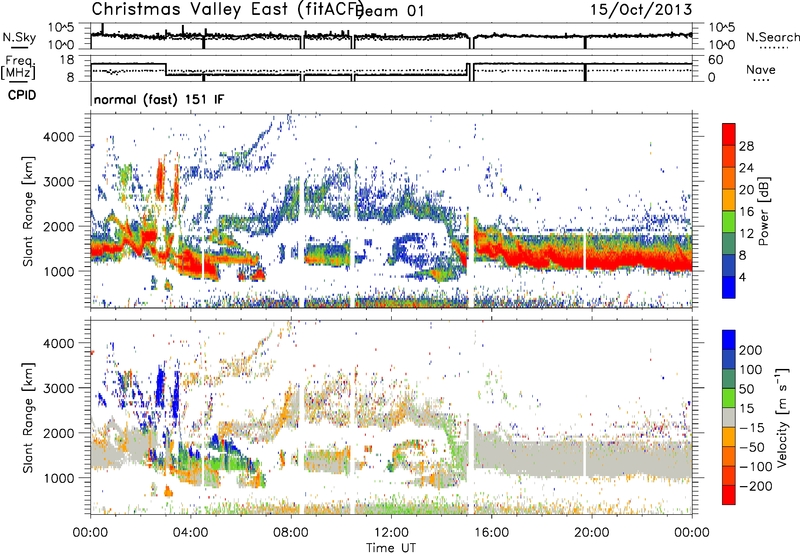Image resolution: width=800 pixels, height=554 pixels.
Task: Click the 'Christmas Valley East (fitACF)' title
Action: point(227,9)
